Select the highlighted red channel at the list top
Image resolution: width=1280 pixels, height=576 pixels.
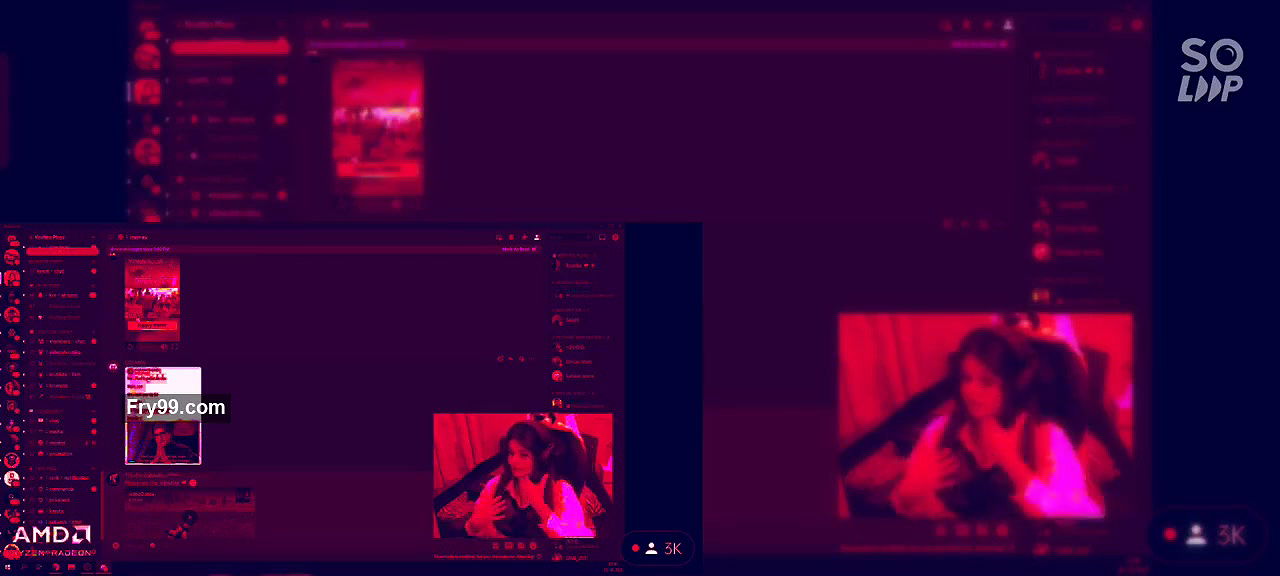click(x=62, y=249)
